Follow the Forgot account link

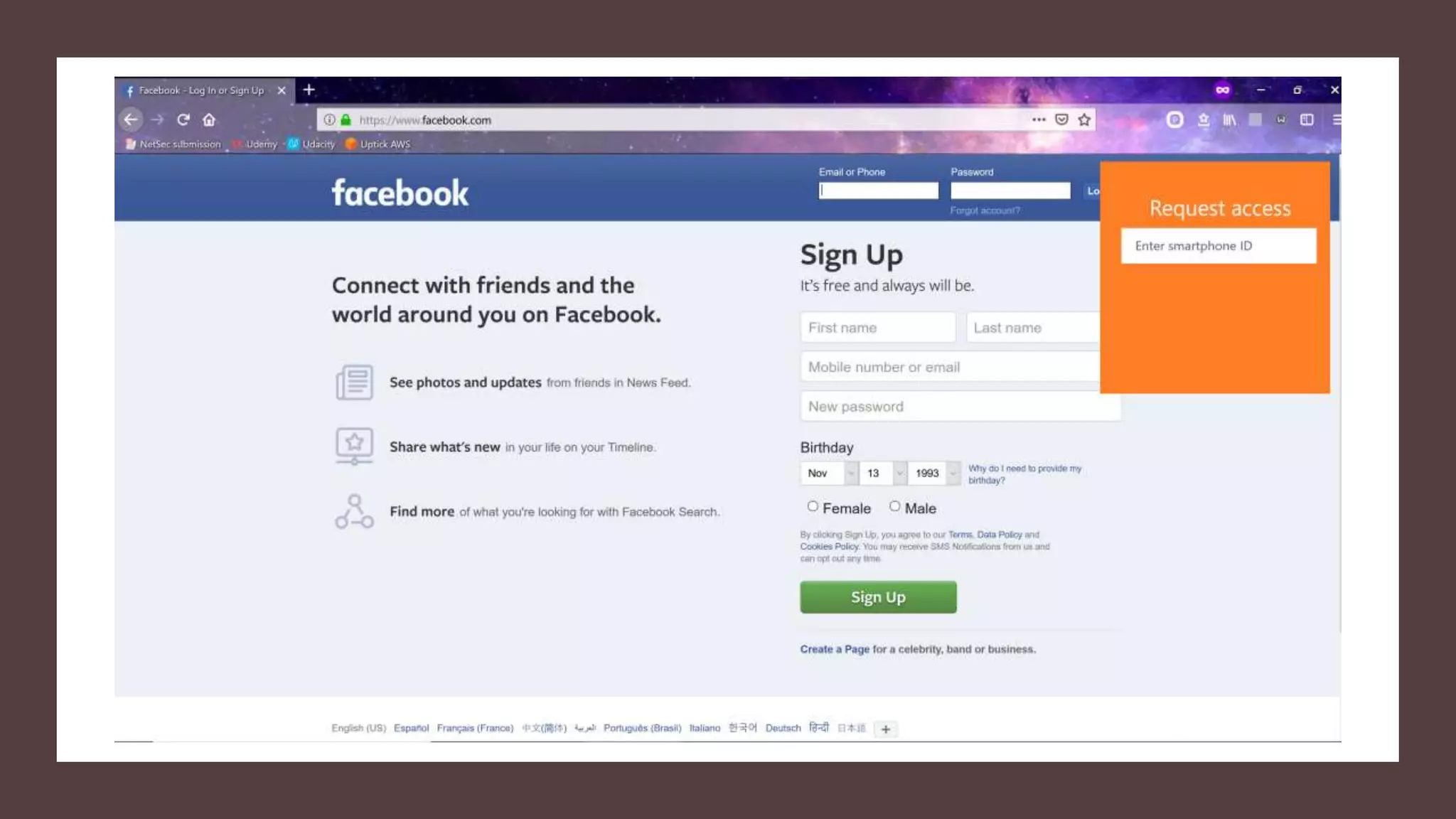[x=985, y=210]
